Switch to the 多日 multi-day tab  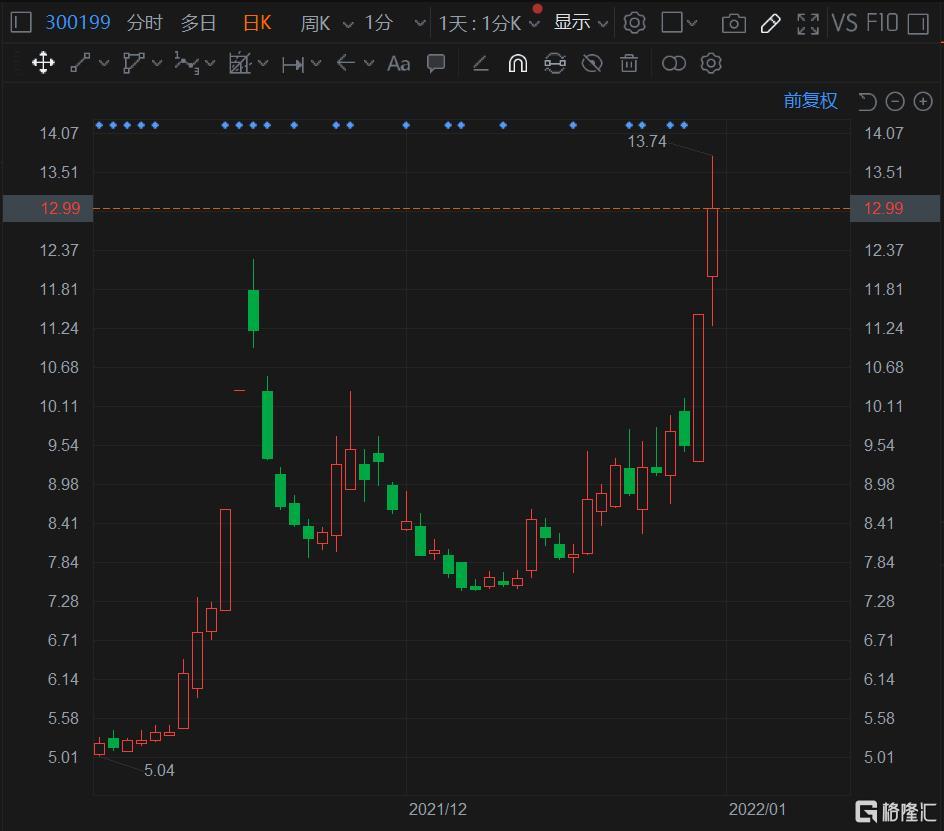[x=198, y=23]
